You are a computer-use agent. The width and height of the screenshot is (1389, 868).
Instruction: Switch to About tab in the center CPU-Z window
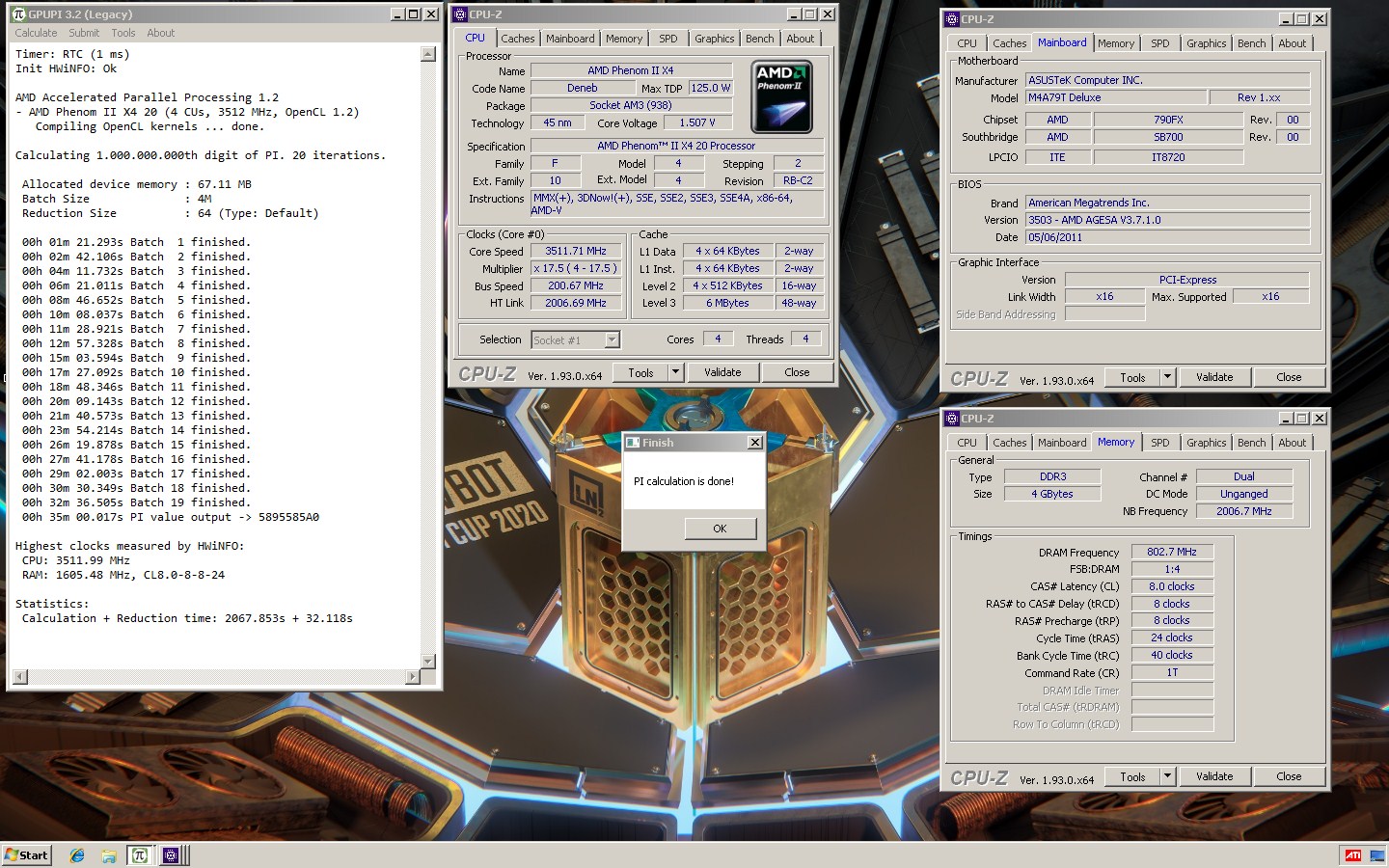click(800, 39)
